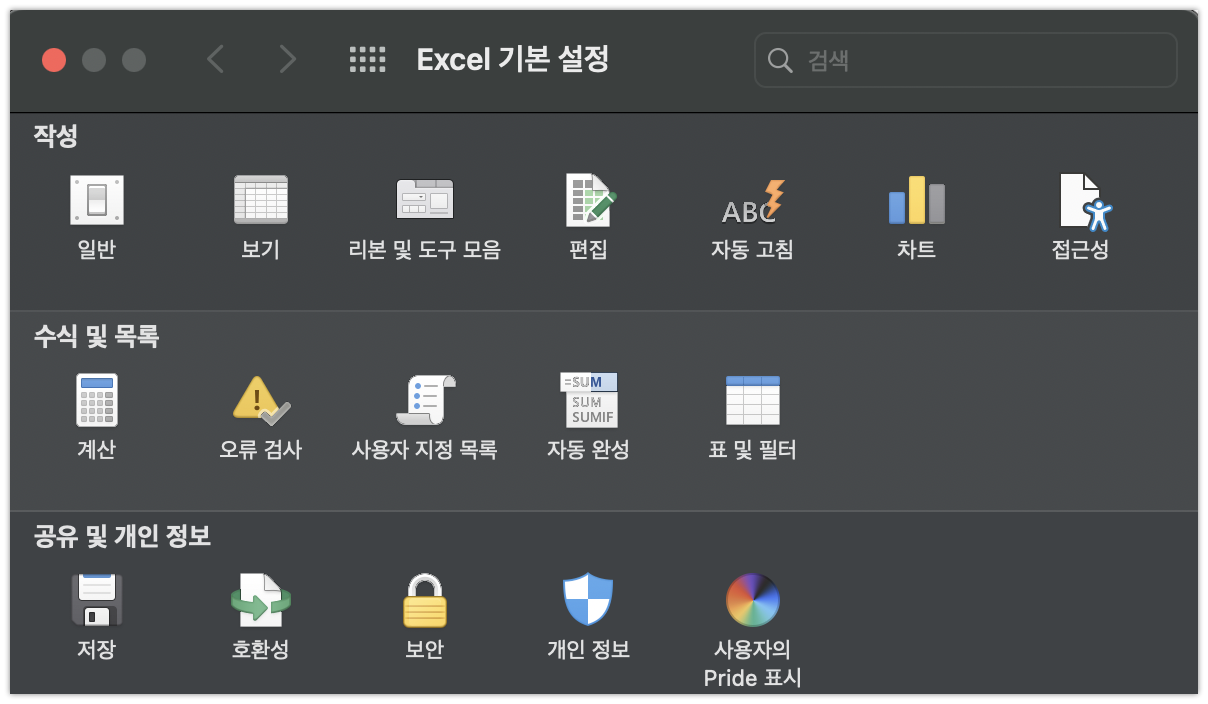Open 개인 정보 (Privacy) shield icon
Image resolution: width=1208 pixels, height=704 pixels.
[588, 600]
